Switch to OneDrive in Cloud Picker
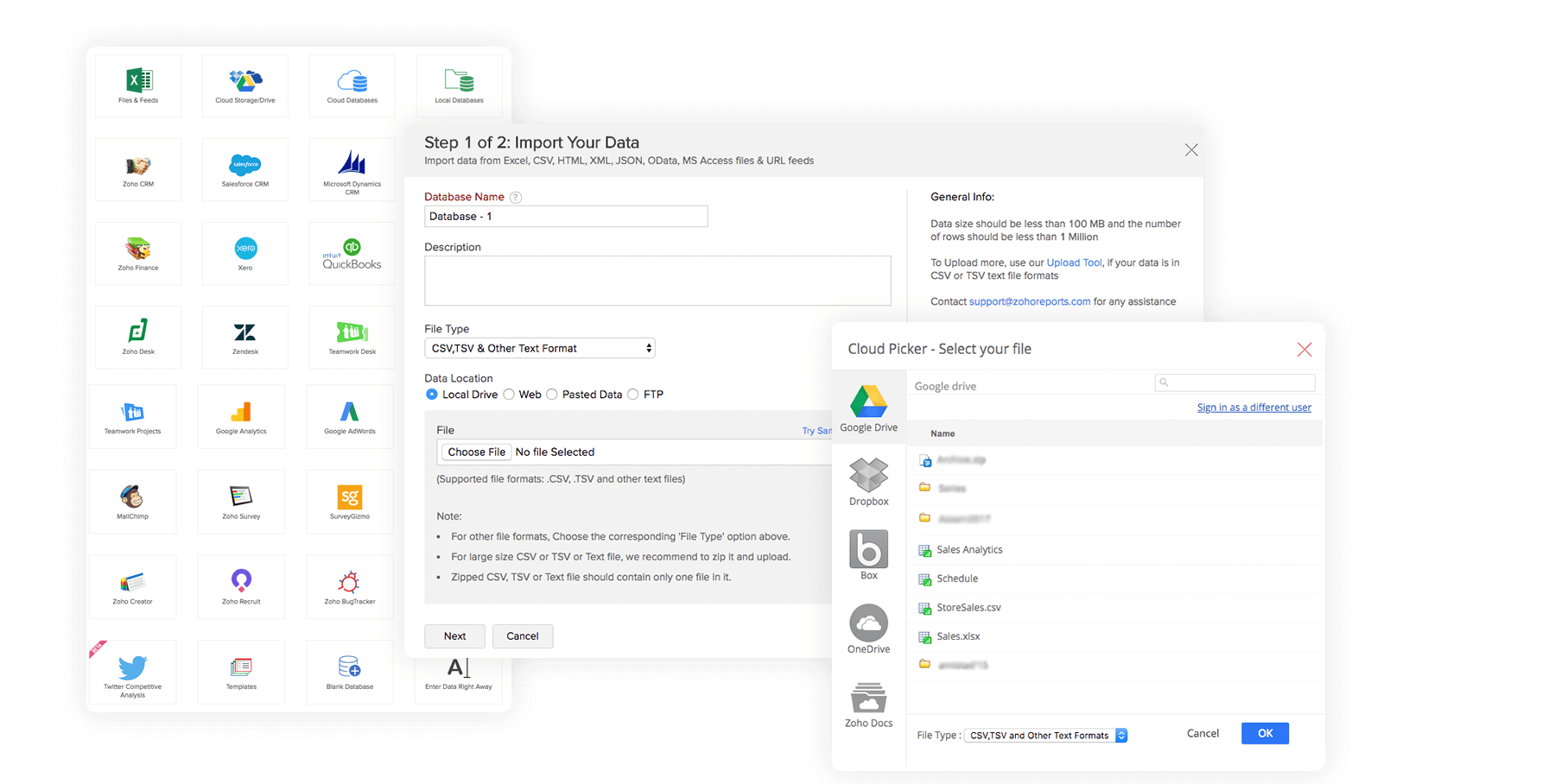Viewport: 1555px width, 784px height. 868,629
